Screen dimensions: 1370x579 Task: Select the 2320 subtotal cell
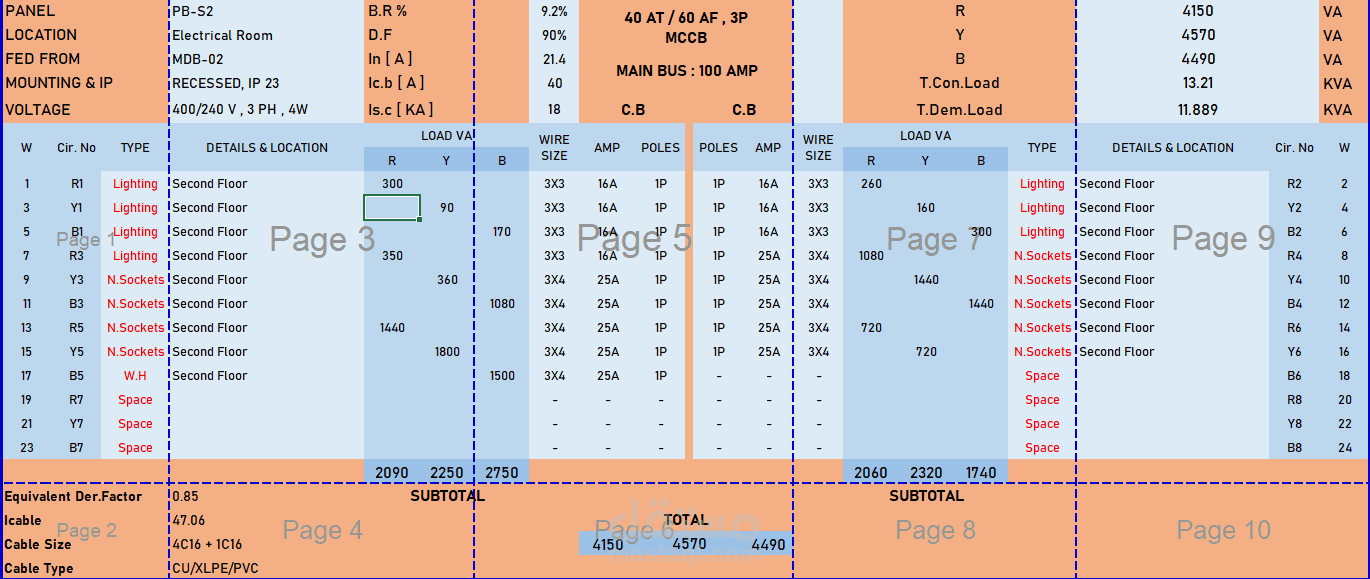coord(926,472)
